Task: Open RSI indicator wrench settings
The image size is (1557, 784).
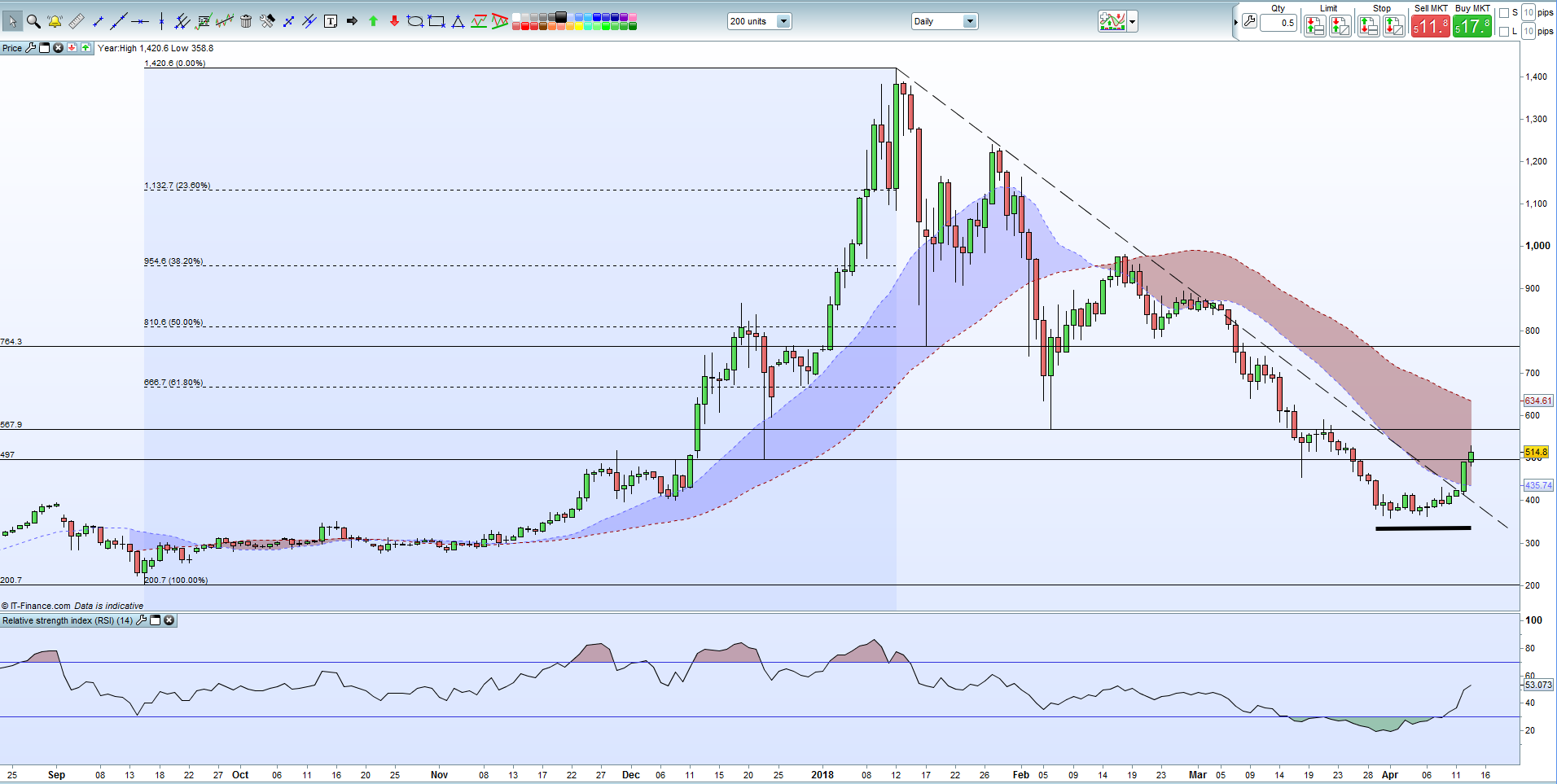Action: (x=142, y=620)
